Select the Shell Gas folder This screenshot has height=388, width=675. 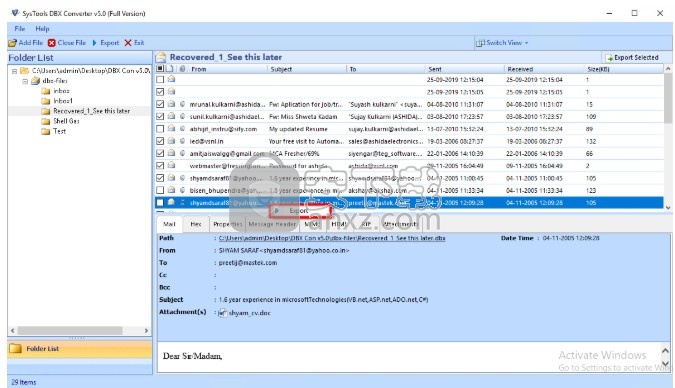[x=66, y=121]
